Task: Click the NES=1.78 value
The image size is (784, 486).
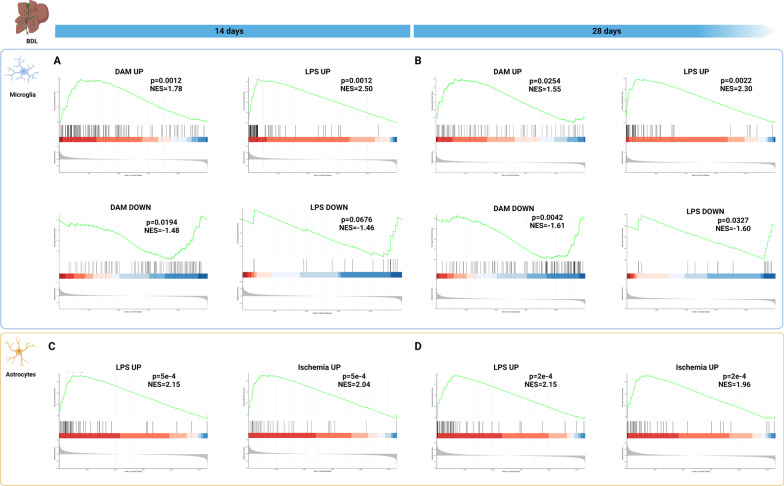Action: (x=166, y=88)
